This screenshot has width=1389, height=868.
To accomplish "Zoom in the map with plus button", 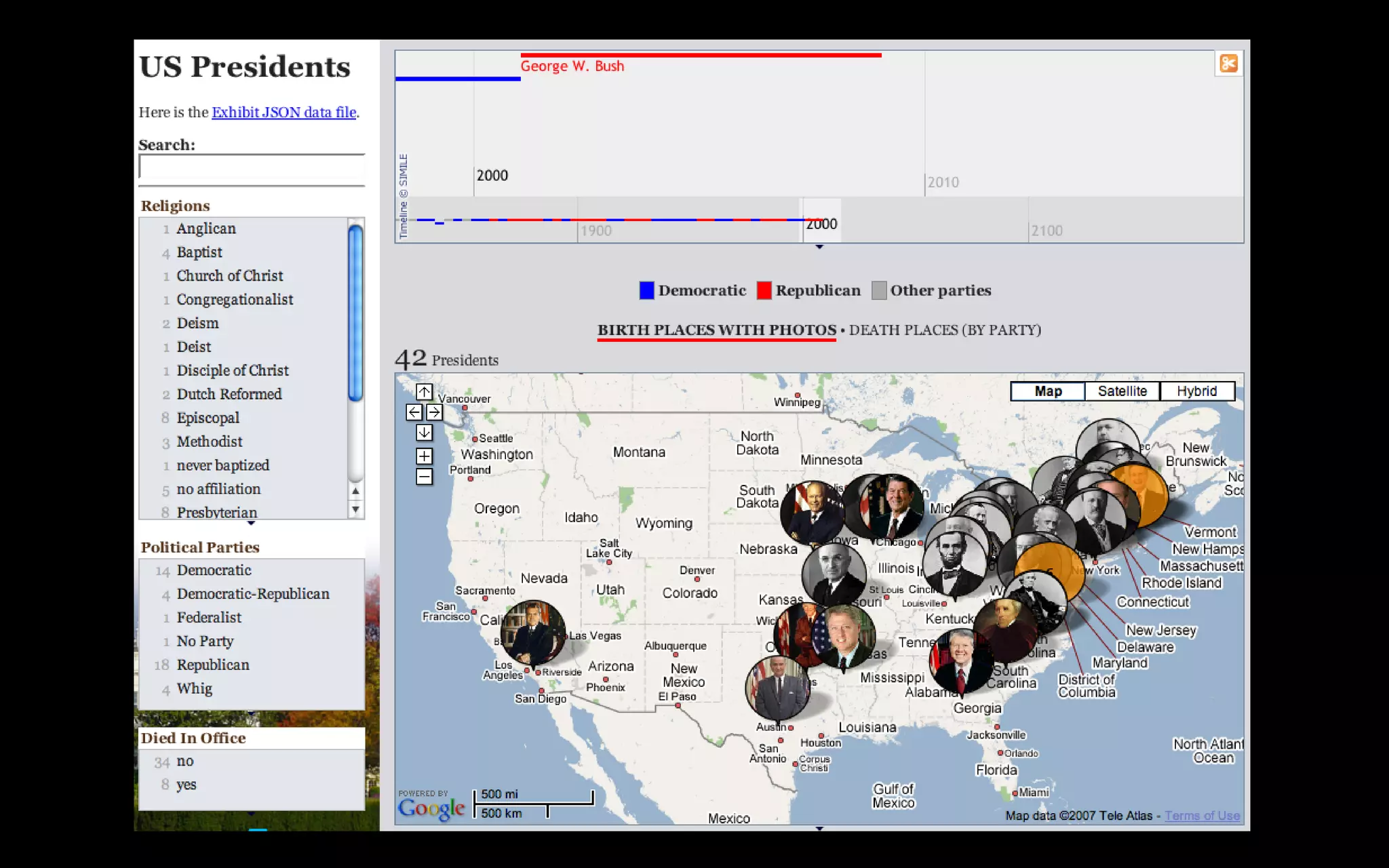I will tap(424, 456).
